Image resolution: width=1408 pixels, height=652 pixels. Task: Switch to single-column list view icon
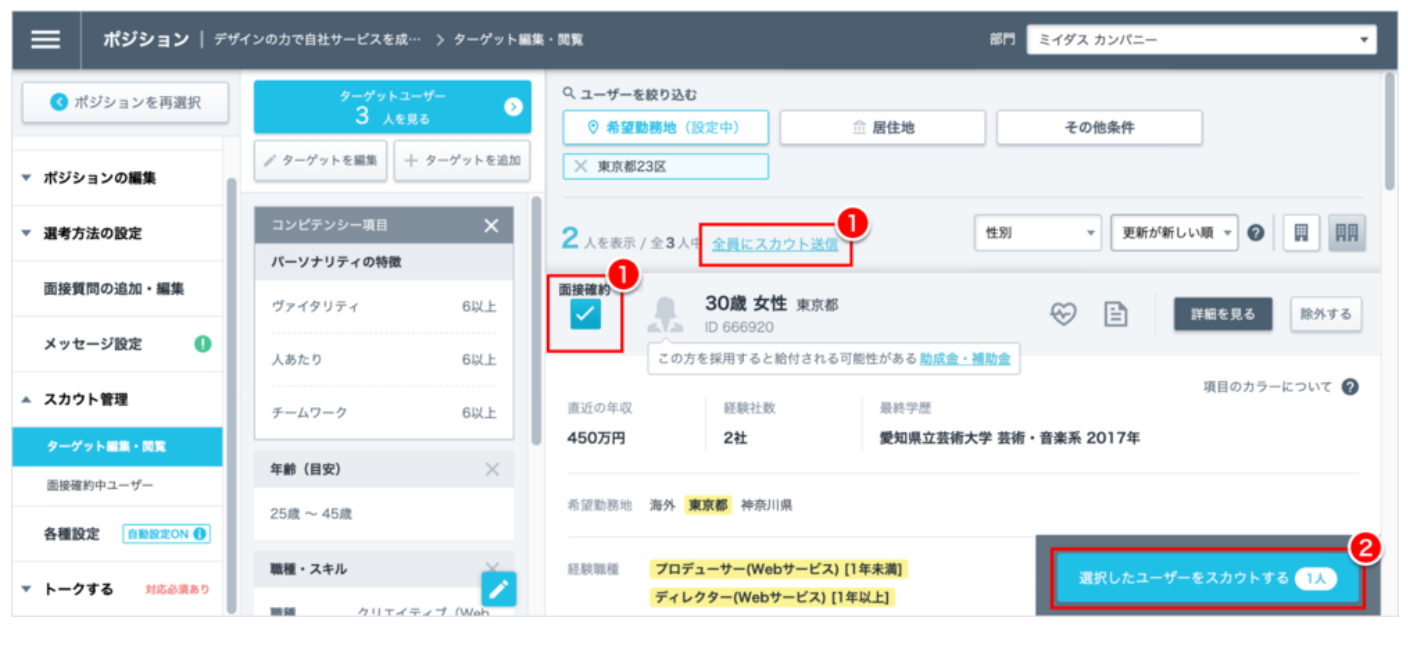click(1301, 233)
